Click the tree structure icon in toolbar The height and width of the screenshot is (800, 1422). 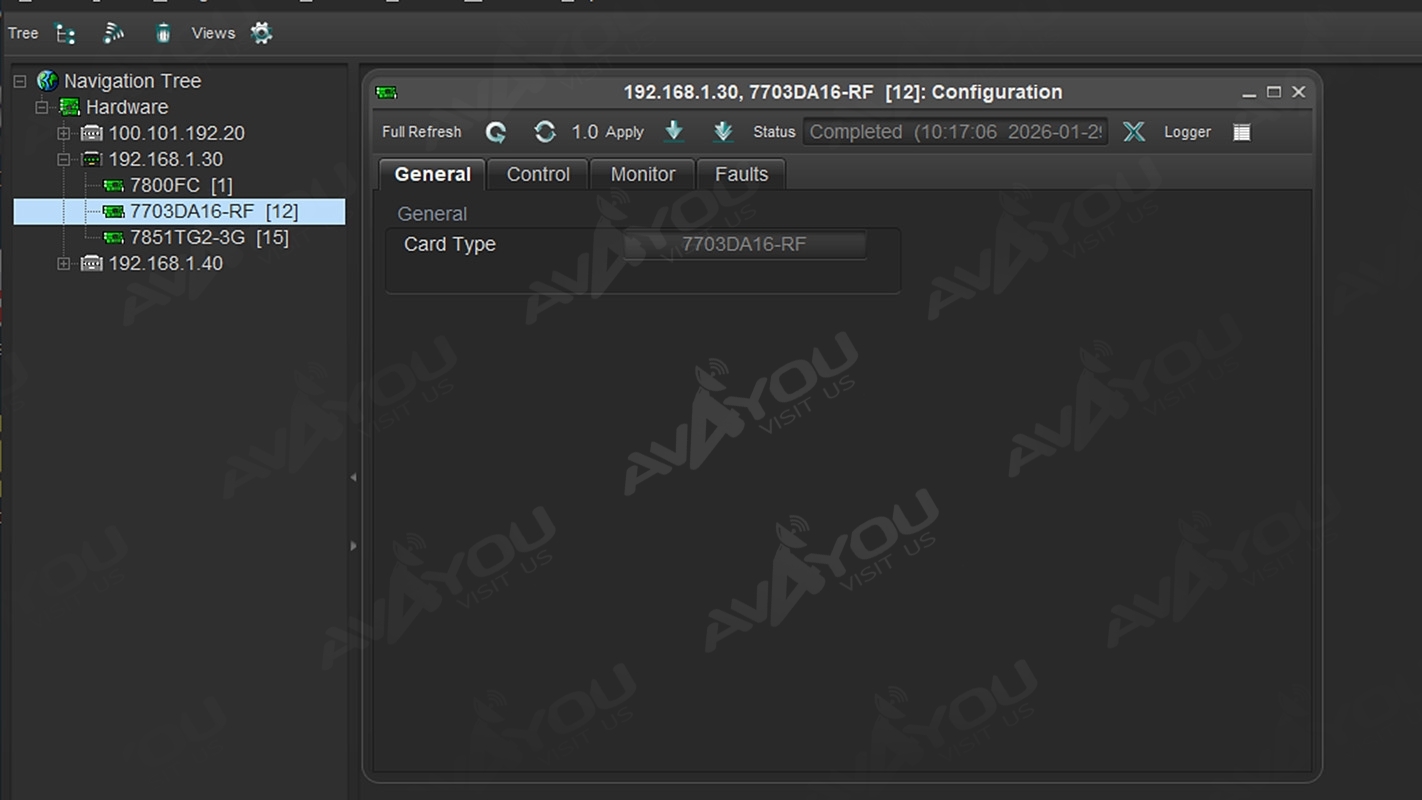point(66,34)
